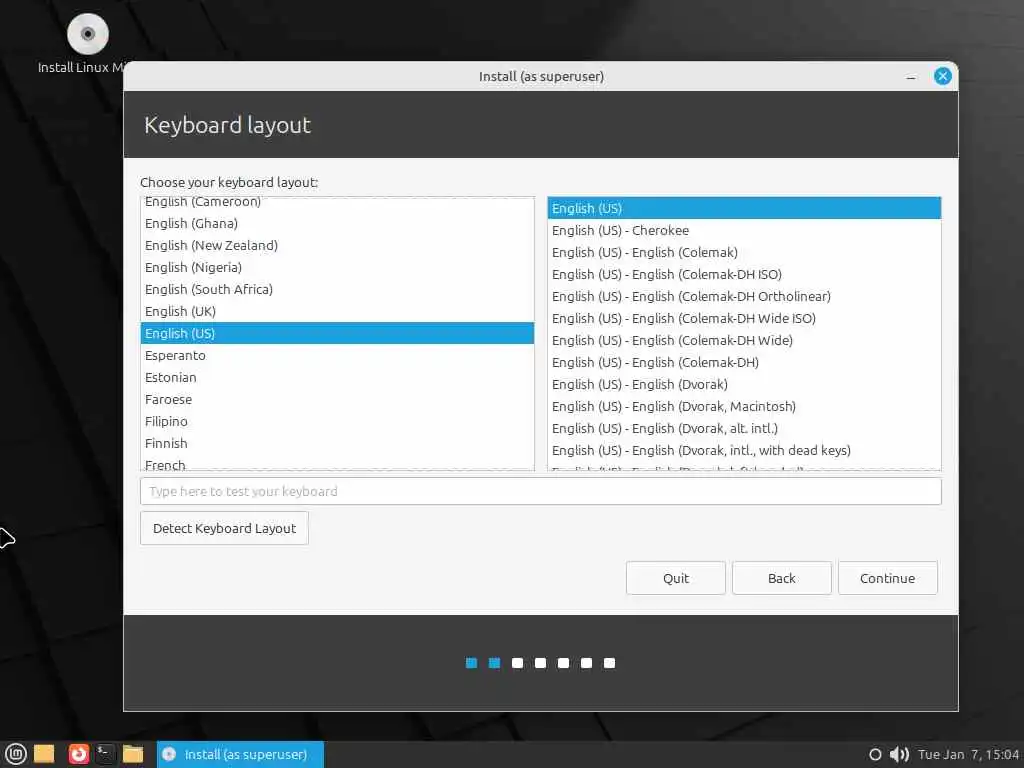Screen dimensions: 1024x768
Task: Close the Install window
Action: click(942, 76)
